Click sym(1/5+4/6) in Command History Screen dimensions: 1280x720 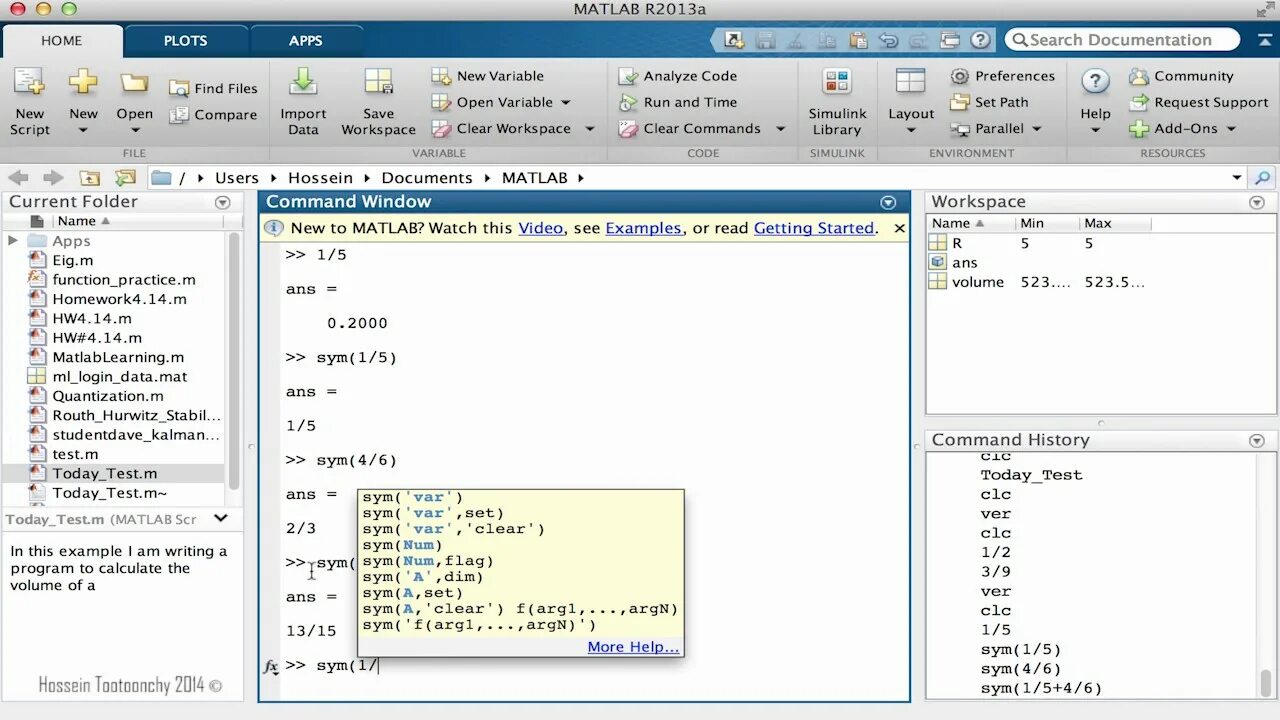1041,688
